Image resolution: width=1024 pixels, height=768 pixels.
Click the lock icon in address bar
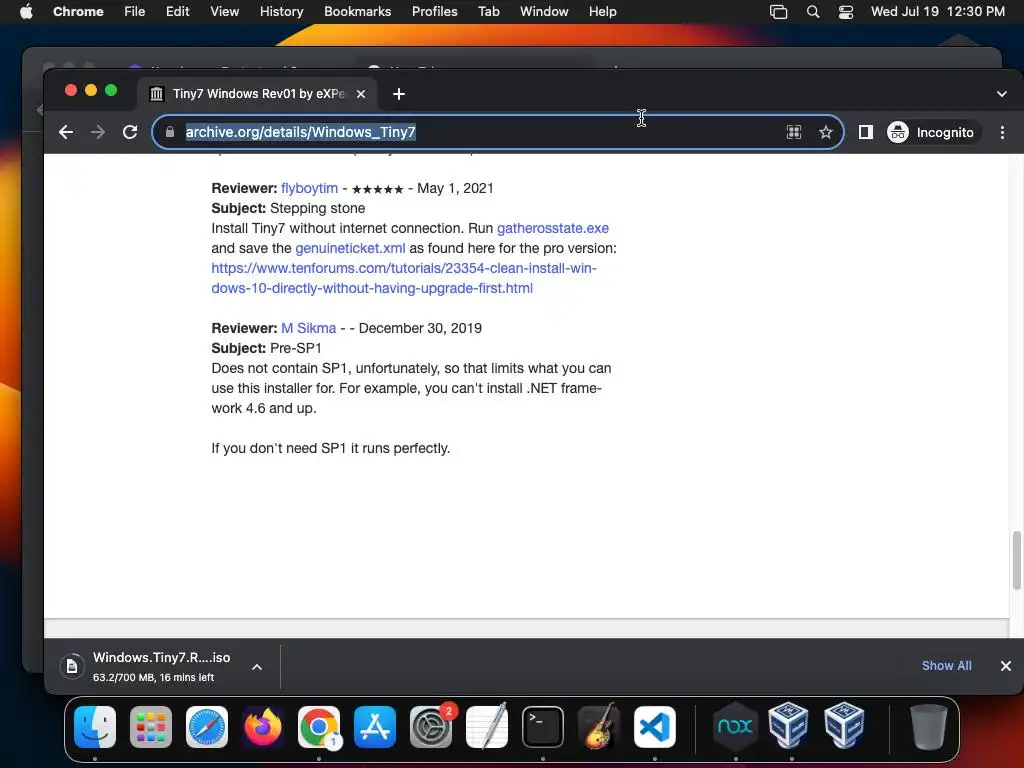point(170,132)
